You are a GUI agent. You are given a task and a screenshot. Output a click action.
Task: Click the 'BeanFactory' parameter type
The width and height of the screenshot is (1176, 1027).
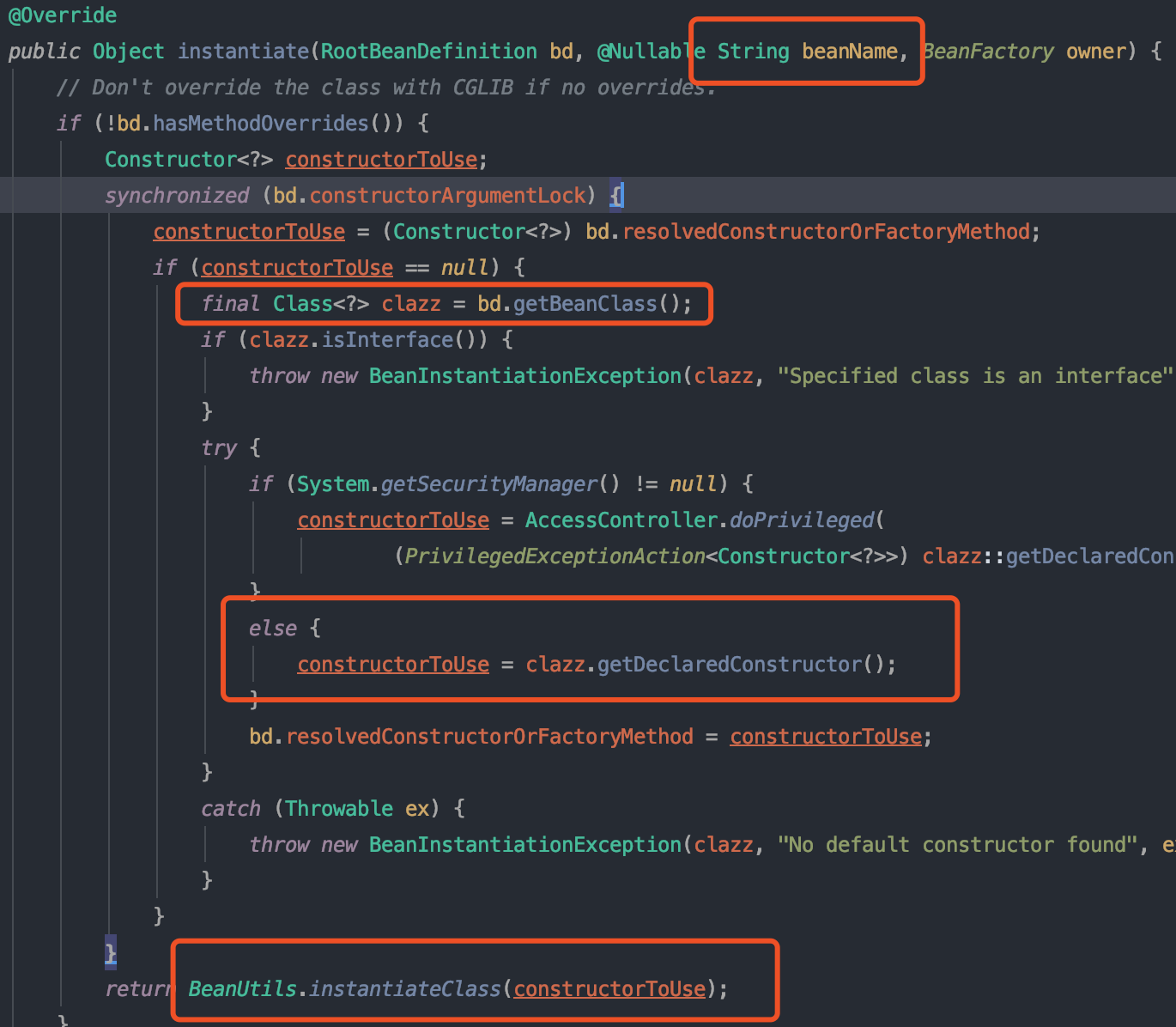tap(988, 52)
